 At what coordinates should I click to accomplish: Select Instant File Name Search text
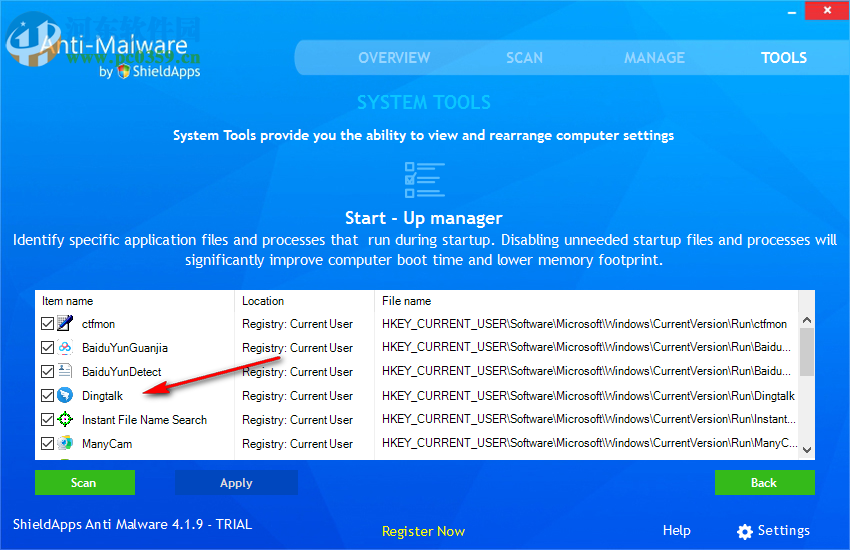pos(144,420)
